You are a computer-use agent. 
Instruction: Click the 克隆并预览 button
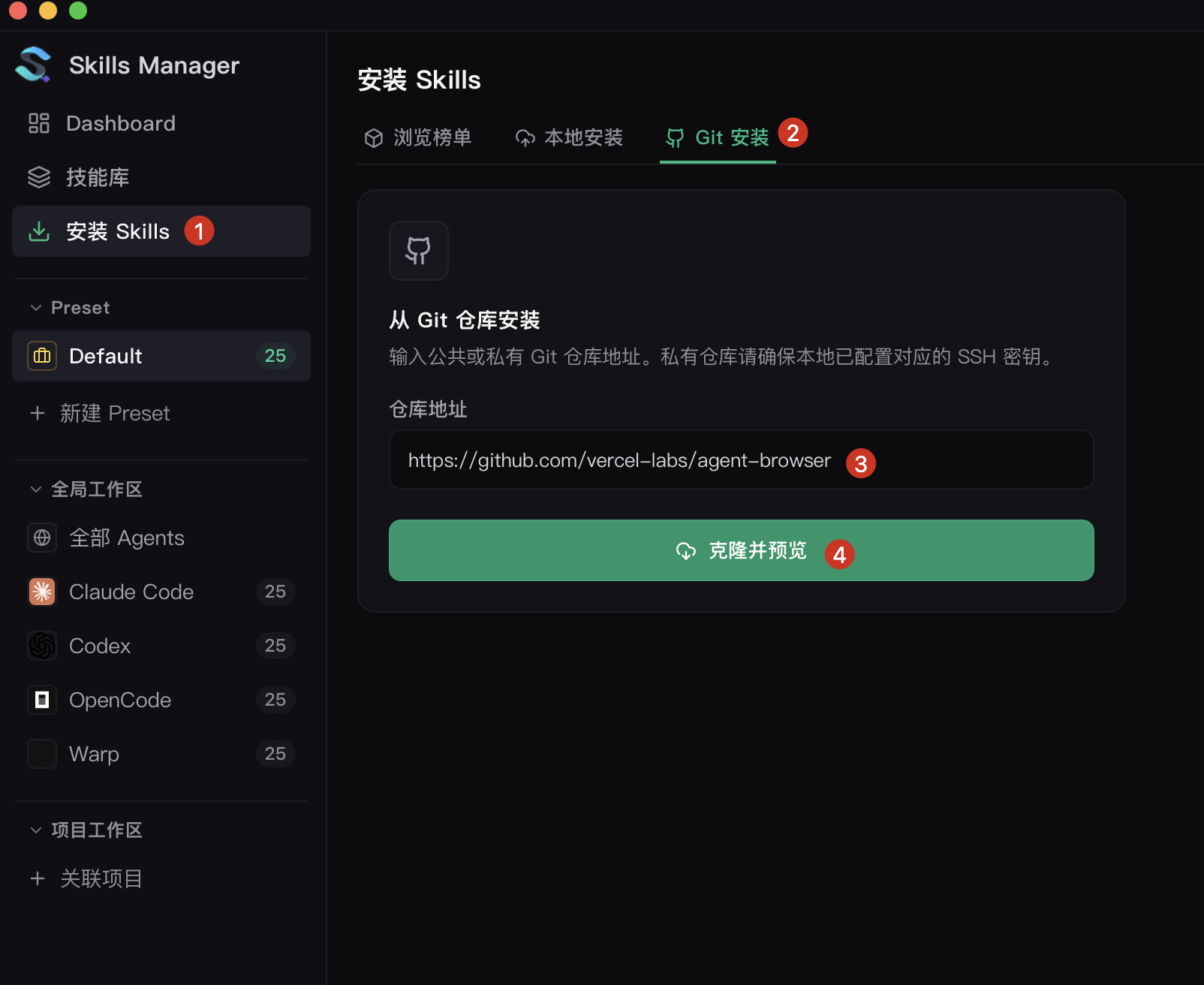pos(742,550)
